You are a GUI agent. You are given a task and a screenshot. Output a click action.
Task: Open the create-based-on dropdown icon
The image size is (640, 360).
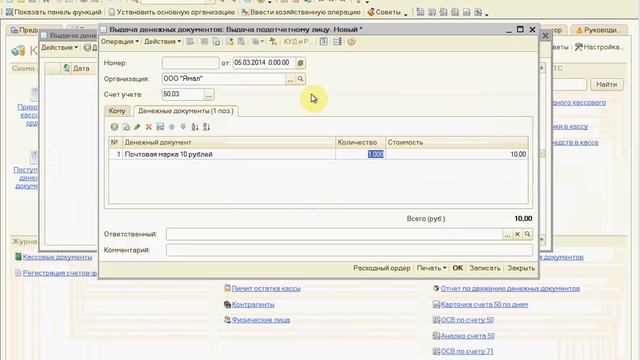tap(257, 42)
